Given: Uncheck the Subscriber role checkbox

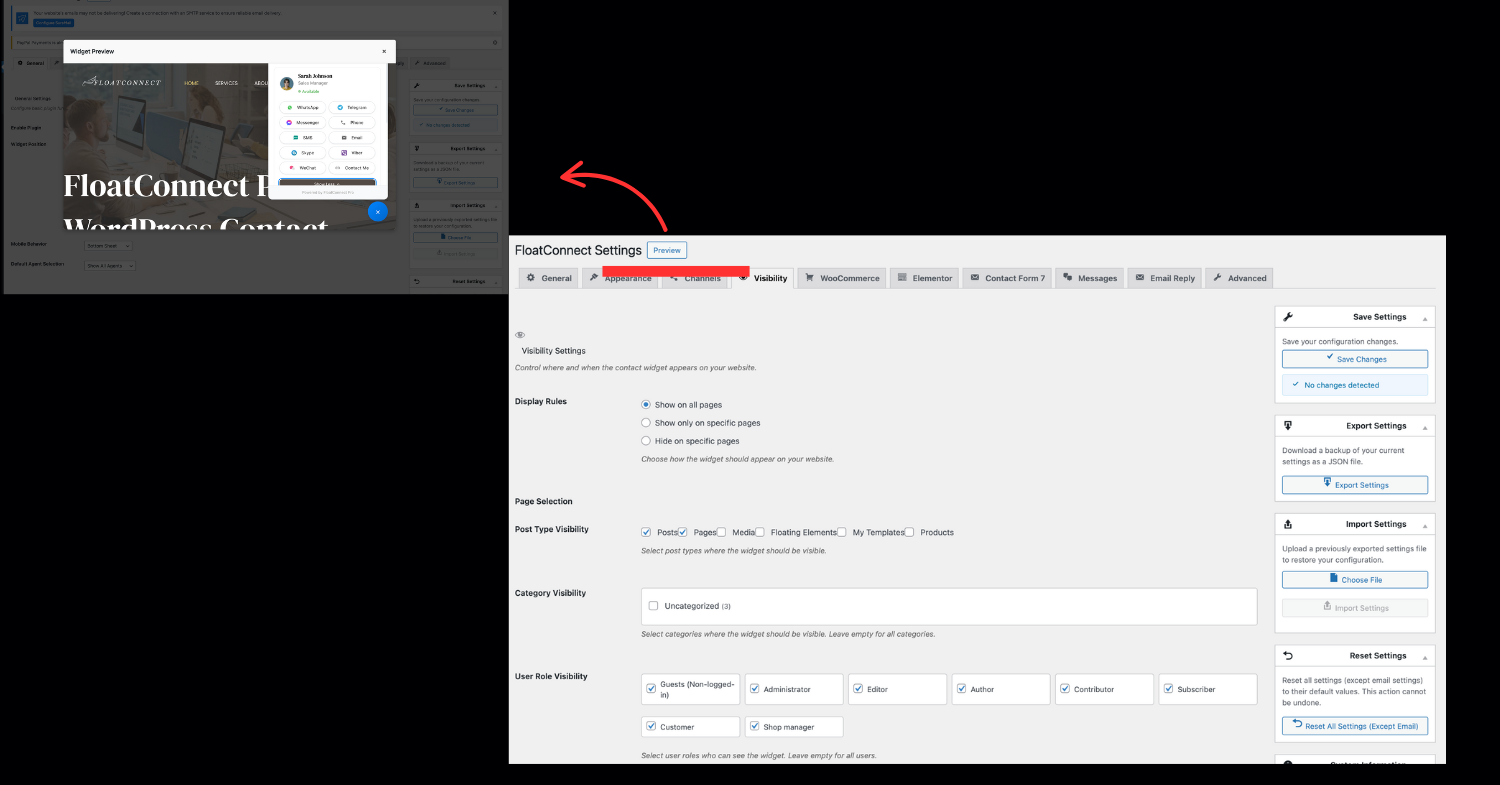Looking at the screenshot, I should [1168, 689].
